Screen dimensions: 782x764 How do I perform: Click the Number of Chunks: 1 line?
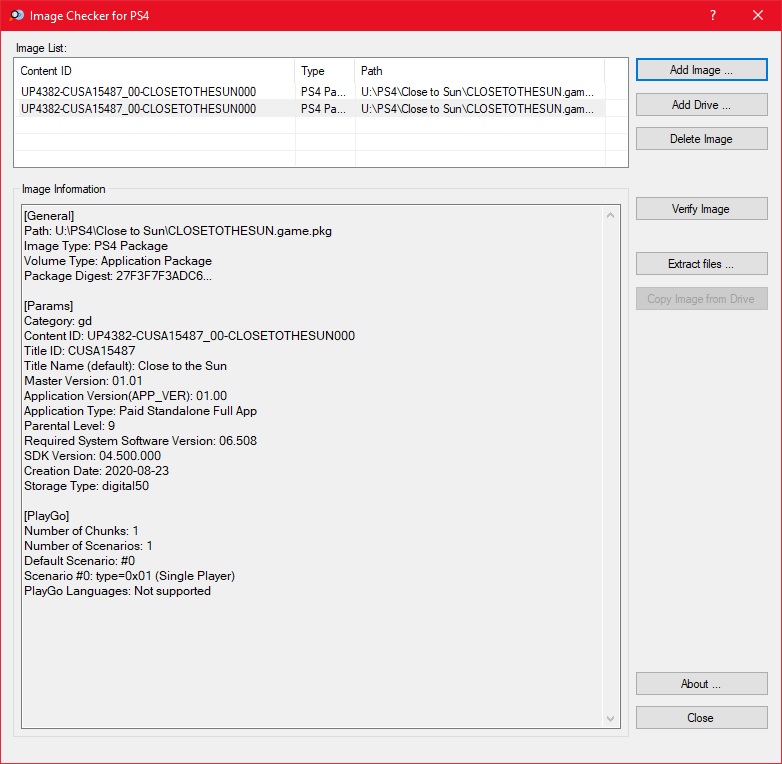pos(81,531)
